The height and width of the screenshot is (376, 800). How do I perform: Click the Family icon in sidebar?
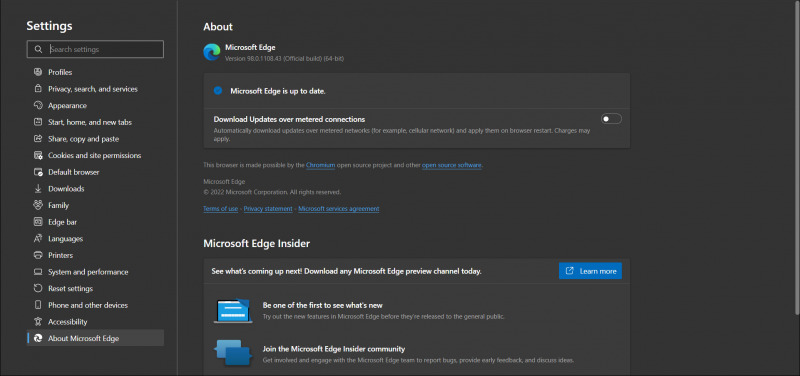click(x=38, y=205)
